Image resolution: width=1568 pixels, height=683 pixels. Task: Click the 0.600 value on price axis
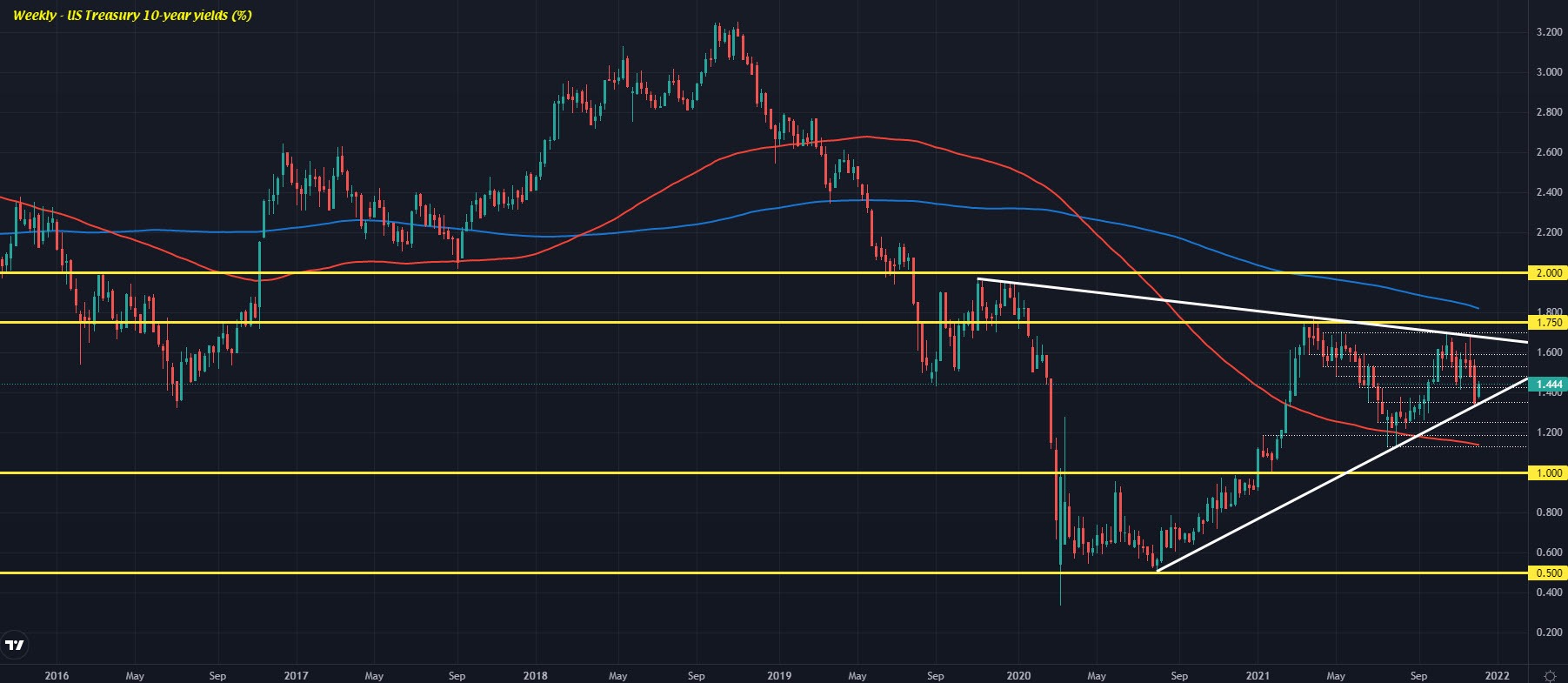pos(1548,552)
